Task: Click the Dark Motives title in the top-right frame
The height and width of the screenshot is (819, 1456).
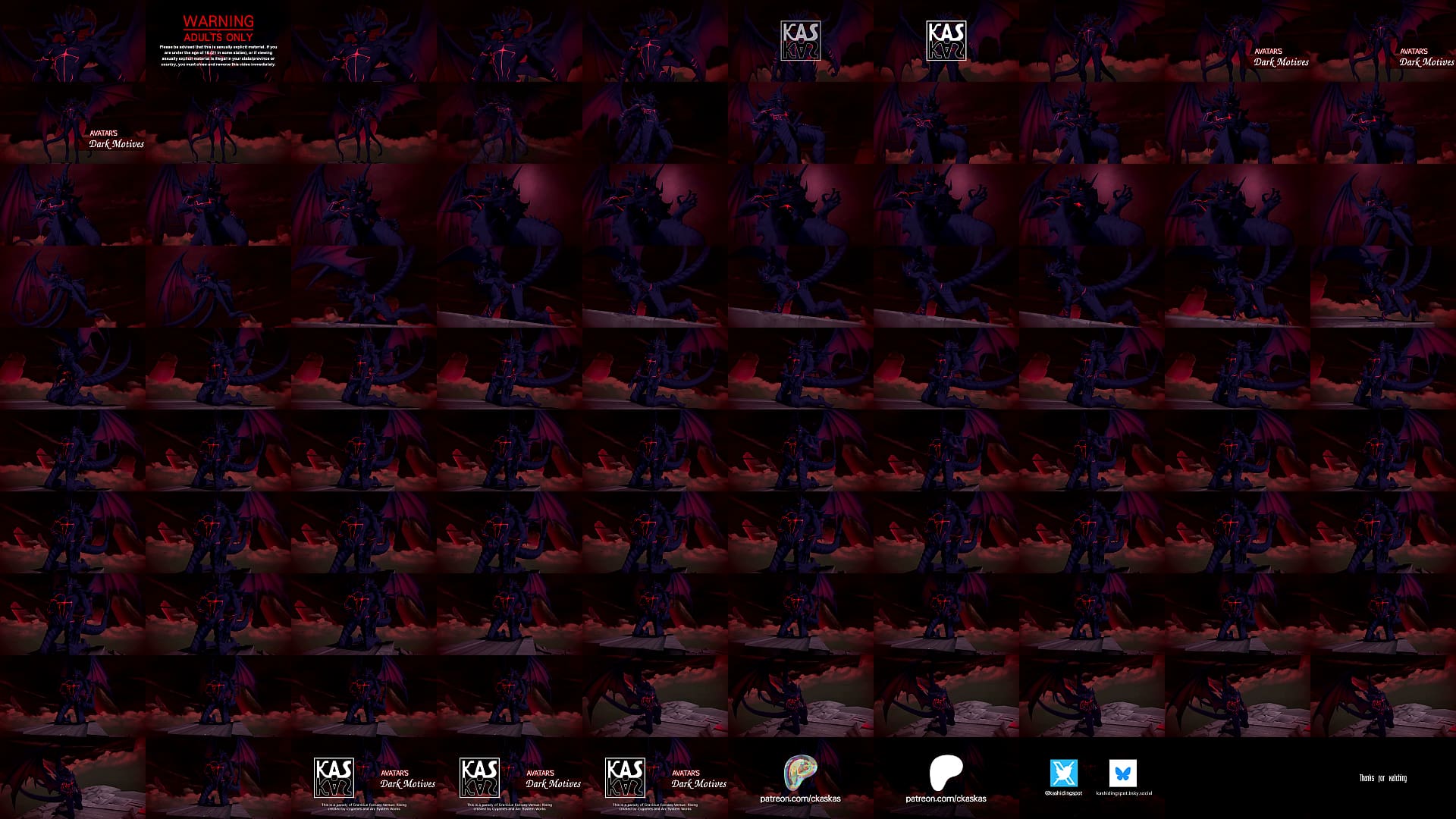Action: click(x=1426, y=62)
